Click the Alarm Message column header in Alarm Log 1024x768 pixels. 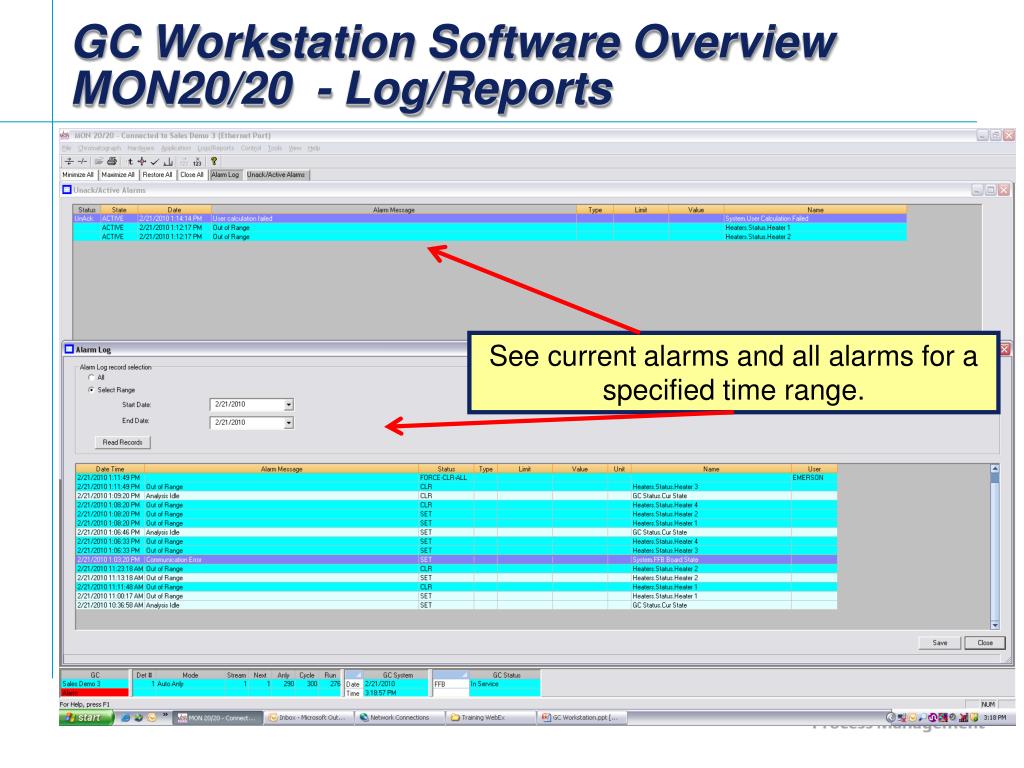pos(281,469)
